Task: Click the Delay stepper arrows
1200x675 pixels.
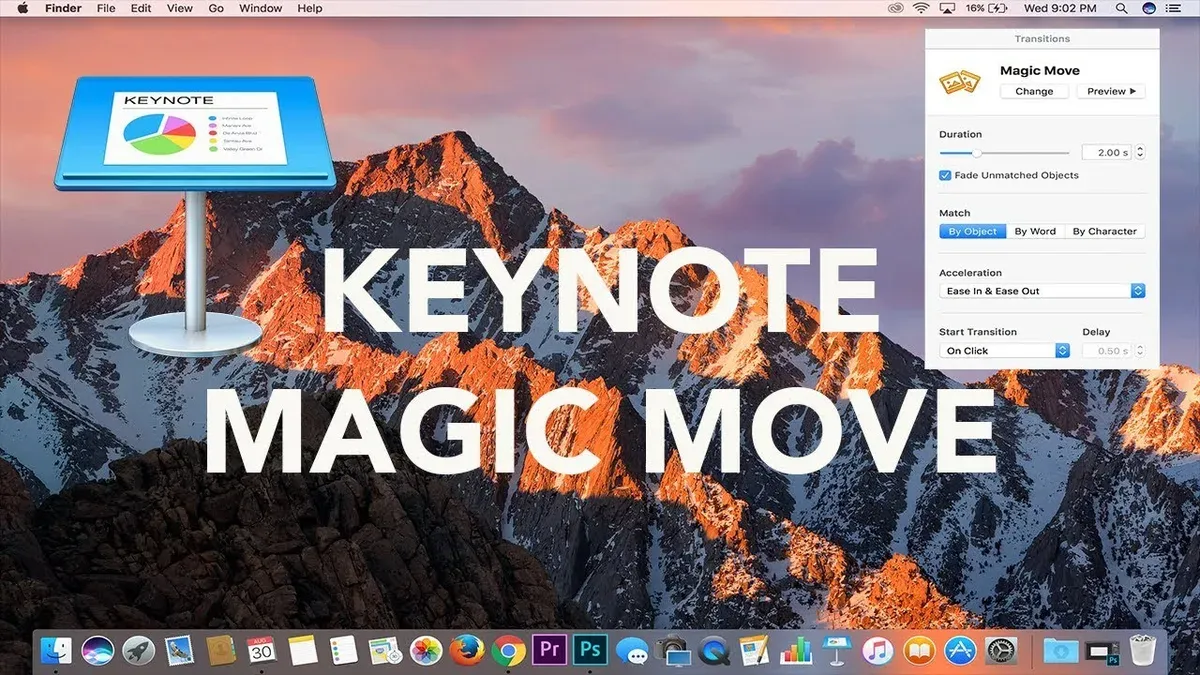Action: pos(1140,351)
